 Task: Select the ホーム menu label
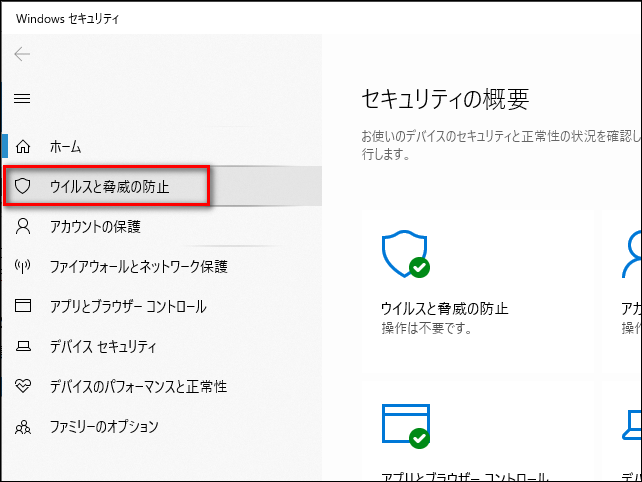point(66,147)
